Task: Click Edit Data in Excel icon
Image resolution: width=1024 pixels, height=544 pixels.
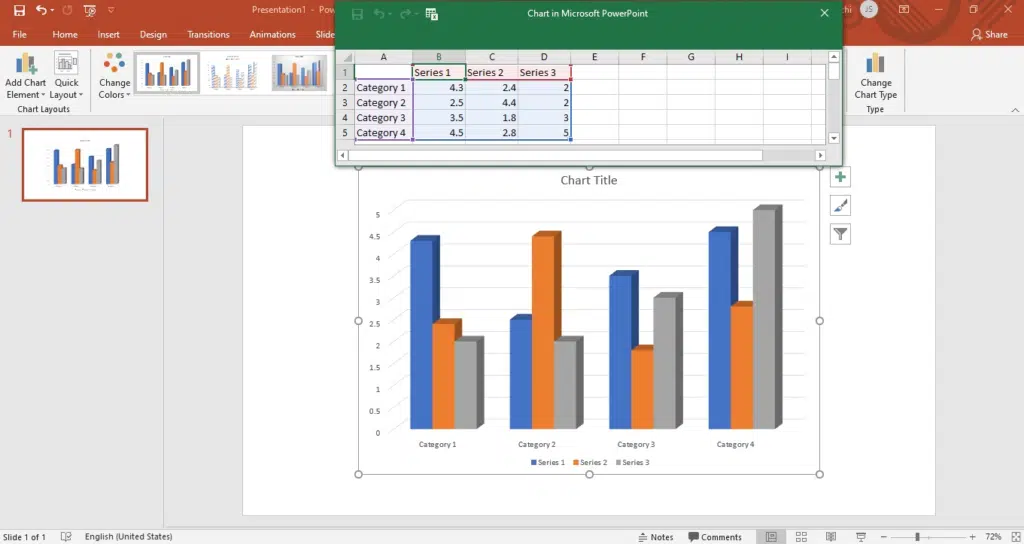Action: (x=432, y=14)
